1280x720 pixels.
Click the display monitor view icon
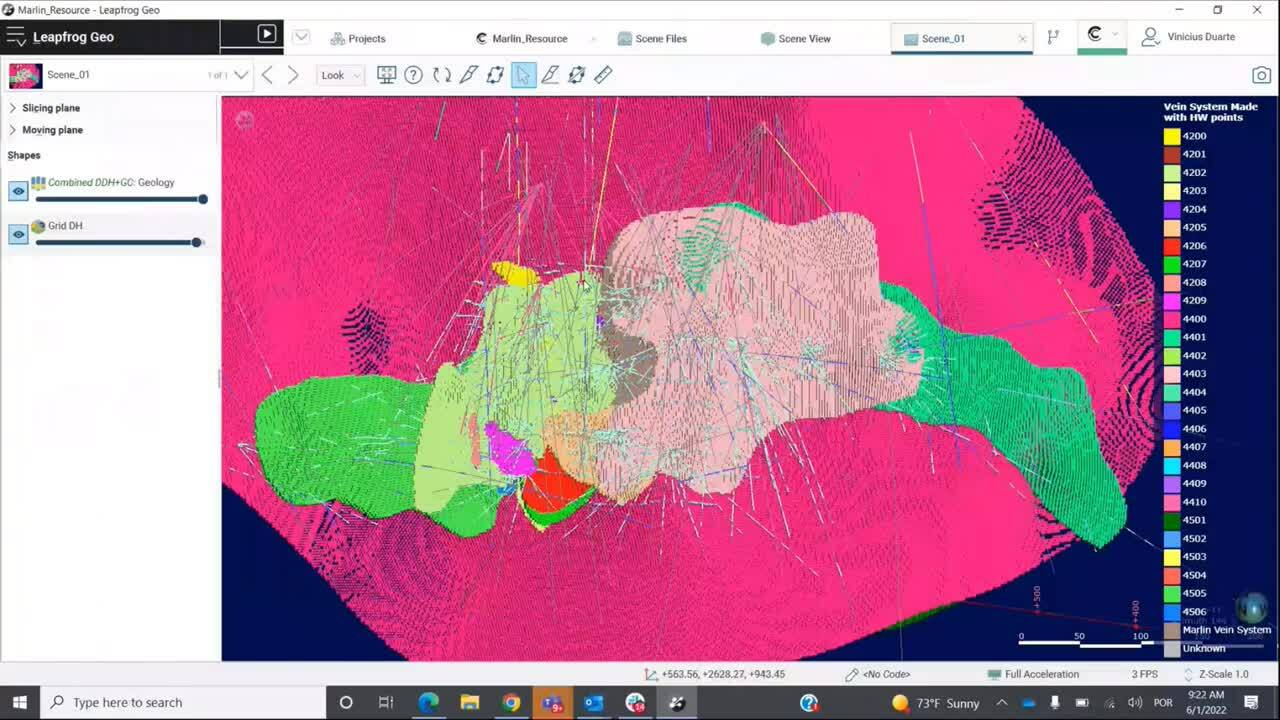tap(386, 75)
